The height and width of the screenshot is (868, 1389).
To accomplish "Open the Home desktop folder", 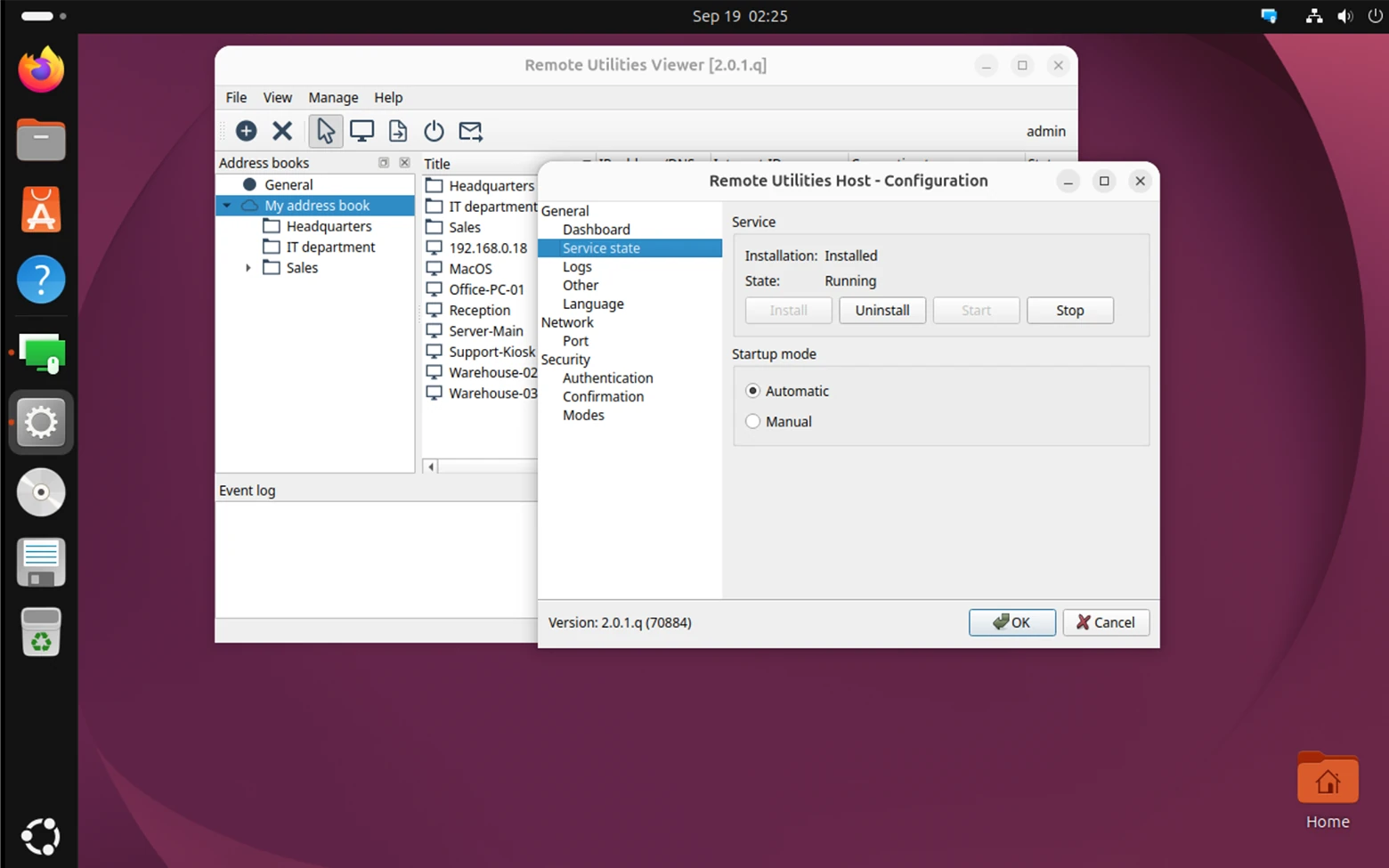I will (1328, 791).
